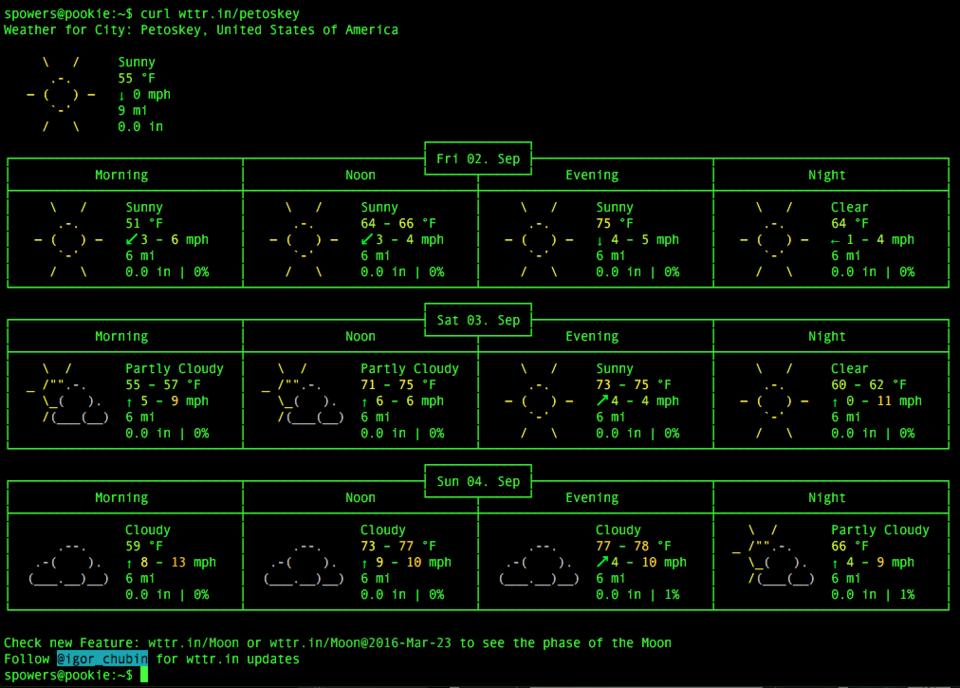Click Saturday Evening's sunny weather icon
Viewport: 960px width, 688px height.
(539, 401)
